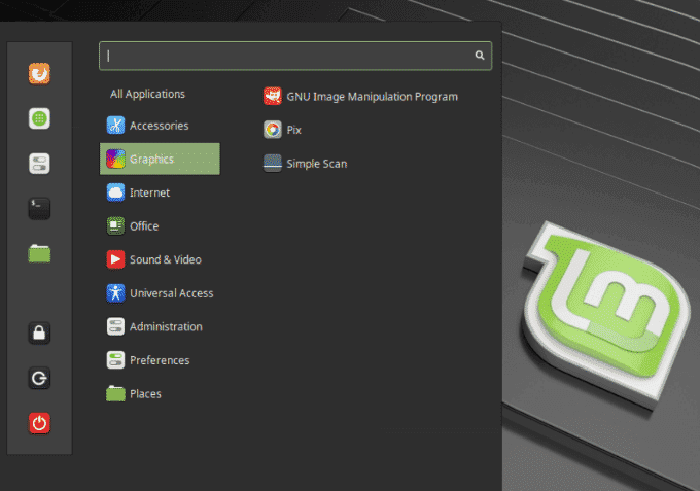Open Software Manager green grid icon
Viewport: 700px width, 491px height.
pos(39,119)
